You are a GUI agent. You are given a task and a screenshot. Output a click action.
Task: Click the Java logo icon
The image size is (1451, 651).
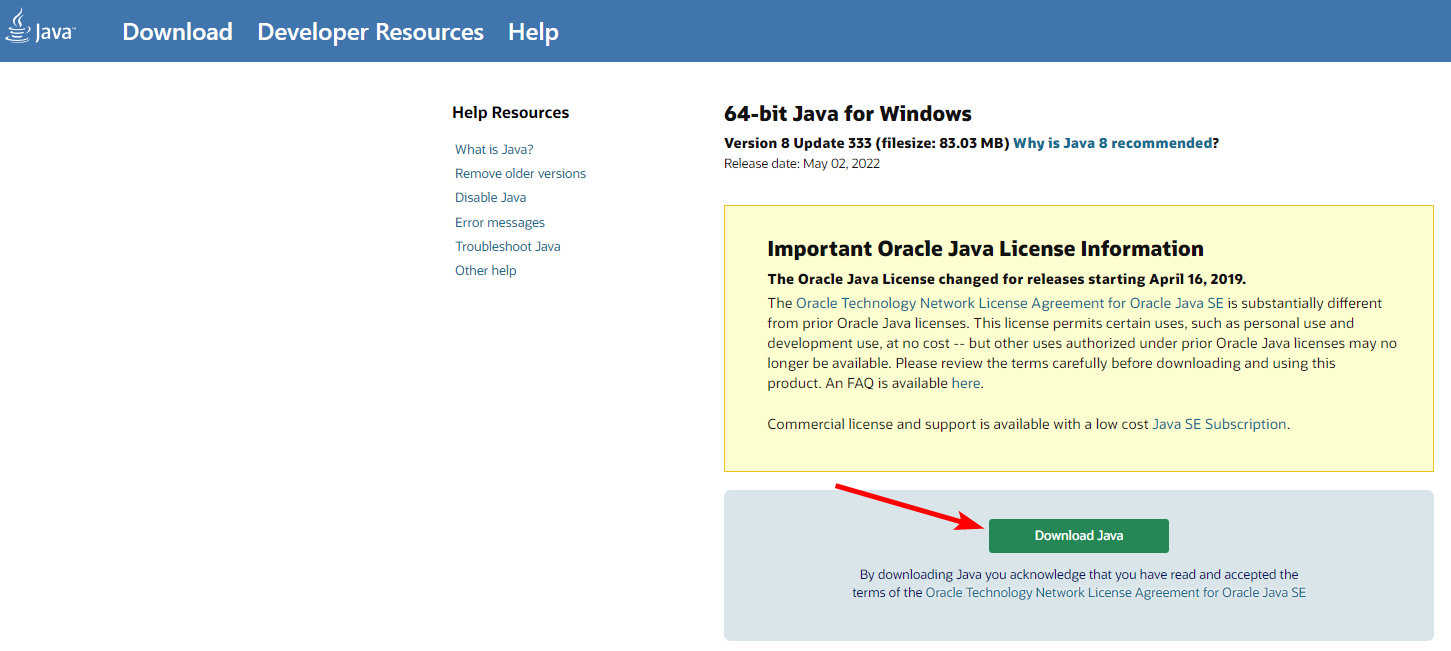point(40,26)
